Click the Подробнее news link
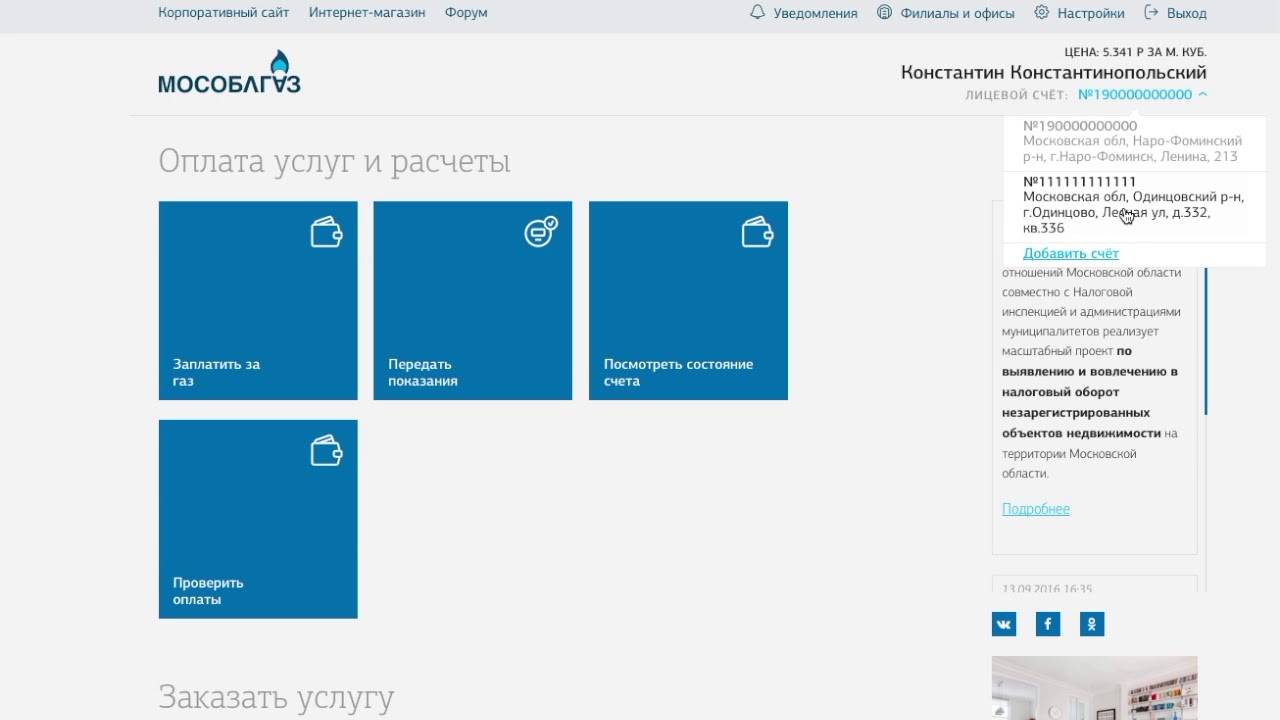Viewport: 1280px width, 720px height. (1036, 509)
